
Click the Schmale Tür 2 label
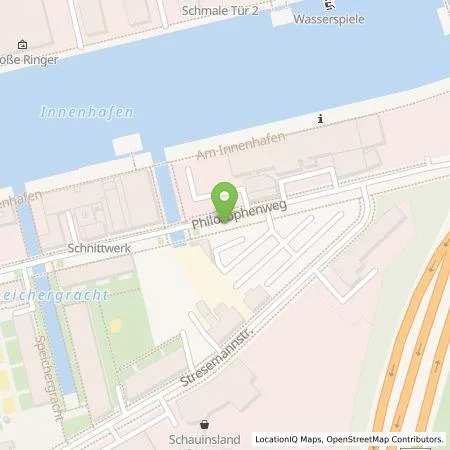point(220,11)
